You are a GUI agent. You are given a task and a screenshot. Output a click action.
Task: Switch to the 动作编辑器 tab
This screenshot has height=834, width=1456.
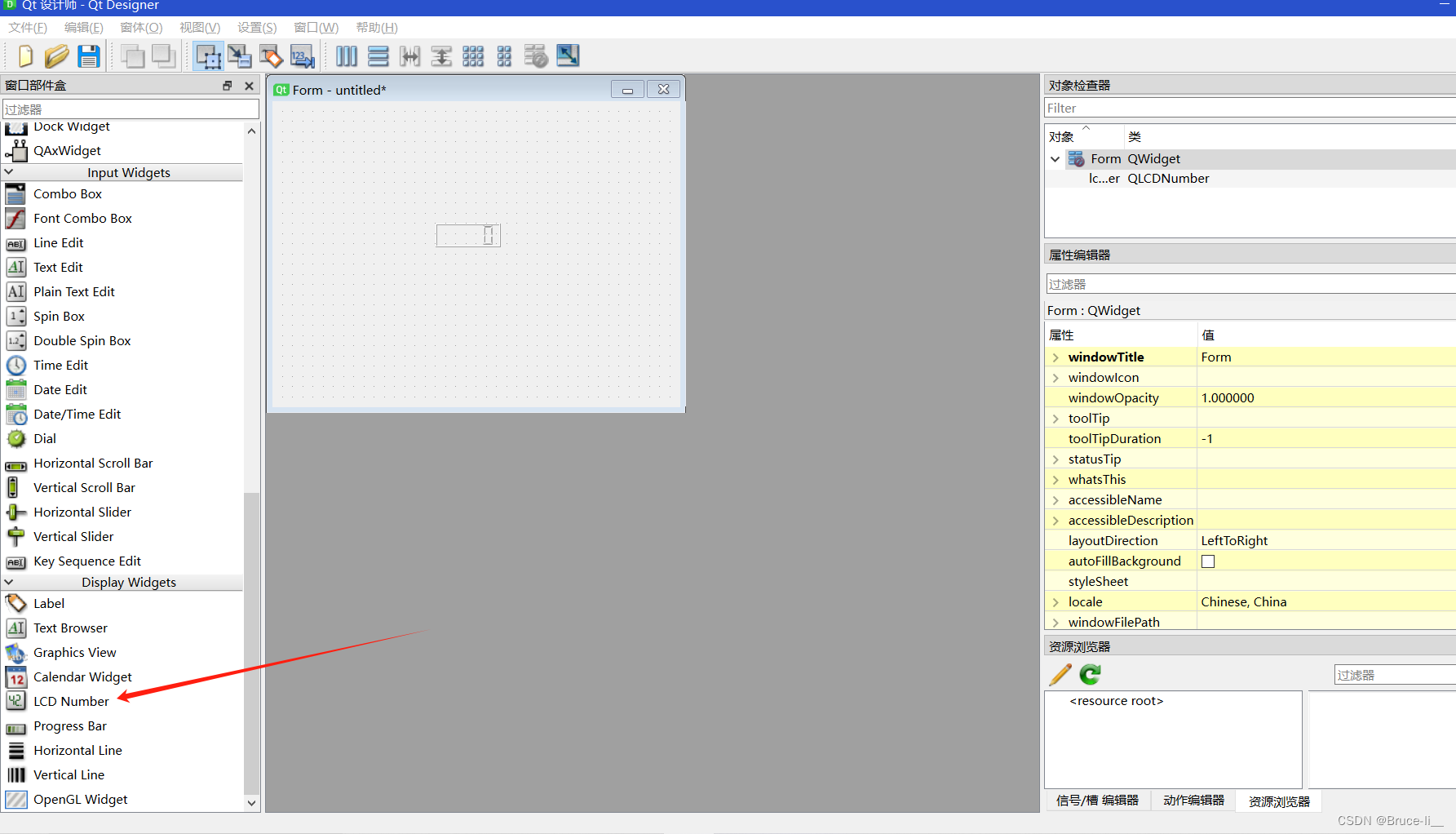coord(1193,801)
